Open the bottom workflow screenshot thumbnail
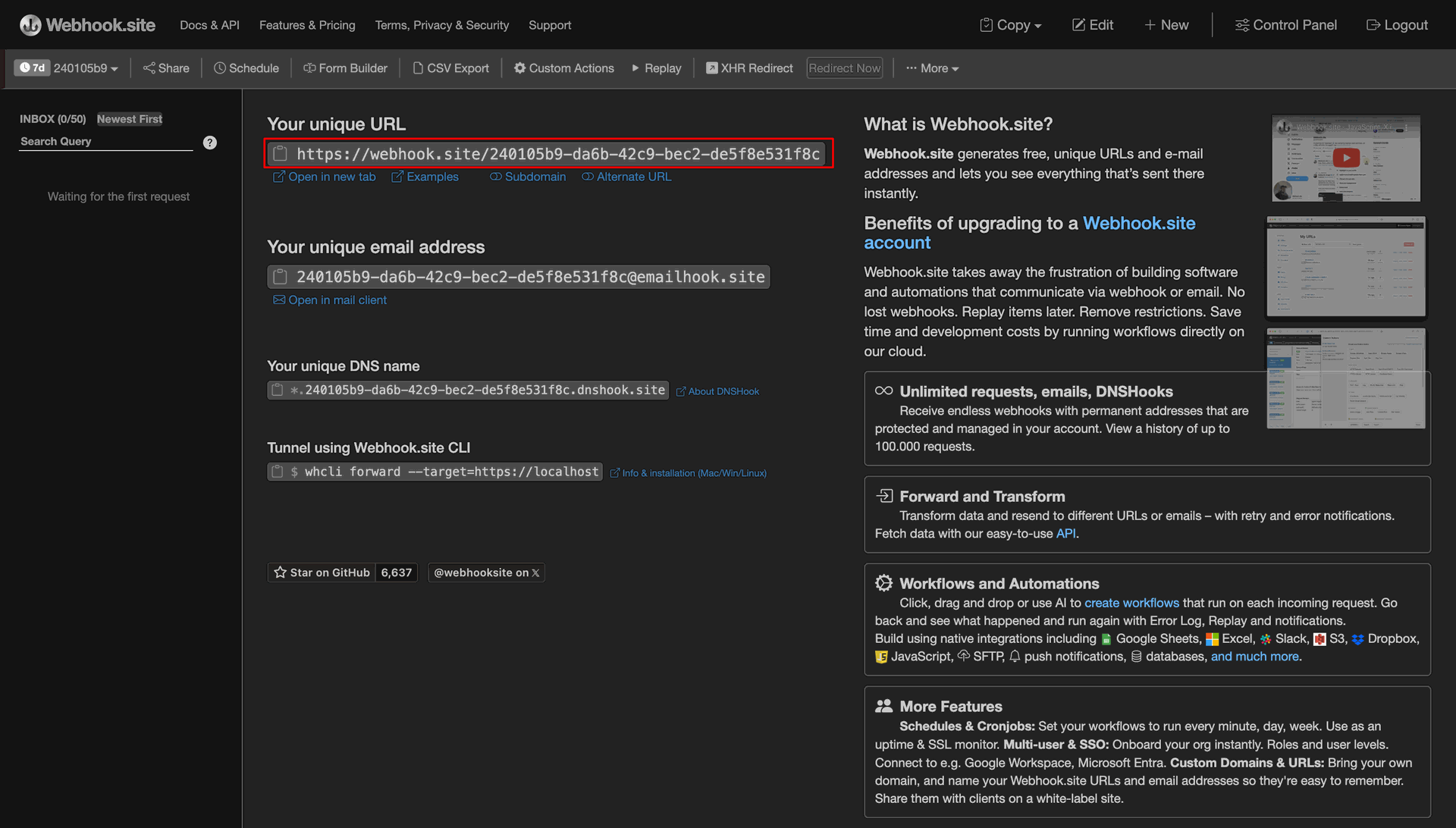Image resolution: width=1456 pixels, height=828 pixels. (1346, 378)
